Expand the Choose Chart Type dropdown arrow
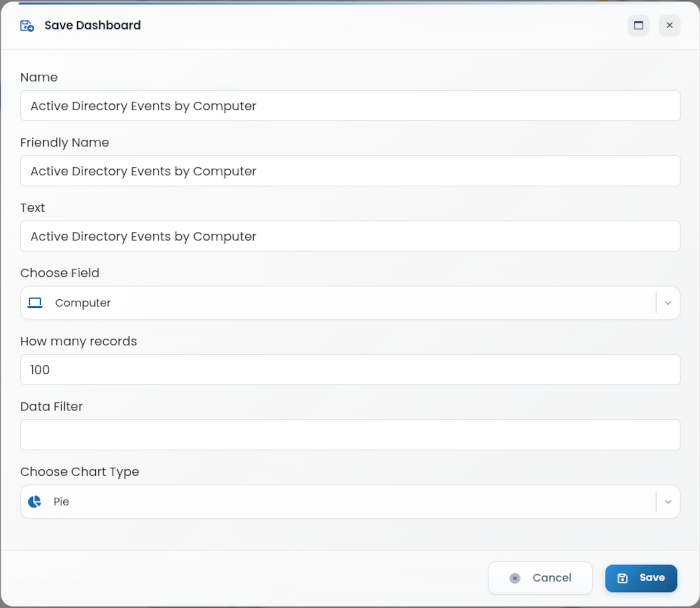Screen dimensions: 700x608 pyautogui.click(x=668, y=502)
